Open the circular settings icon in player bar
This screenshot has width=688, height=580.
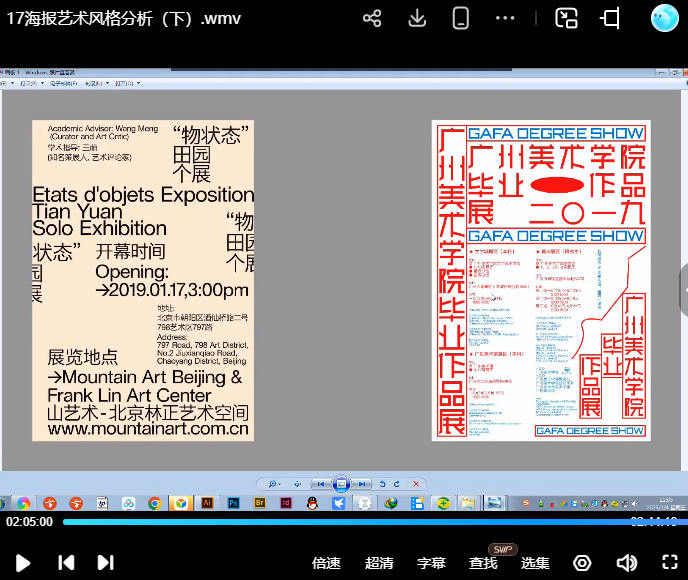pyautogui.click(x=582, y=563)
